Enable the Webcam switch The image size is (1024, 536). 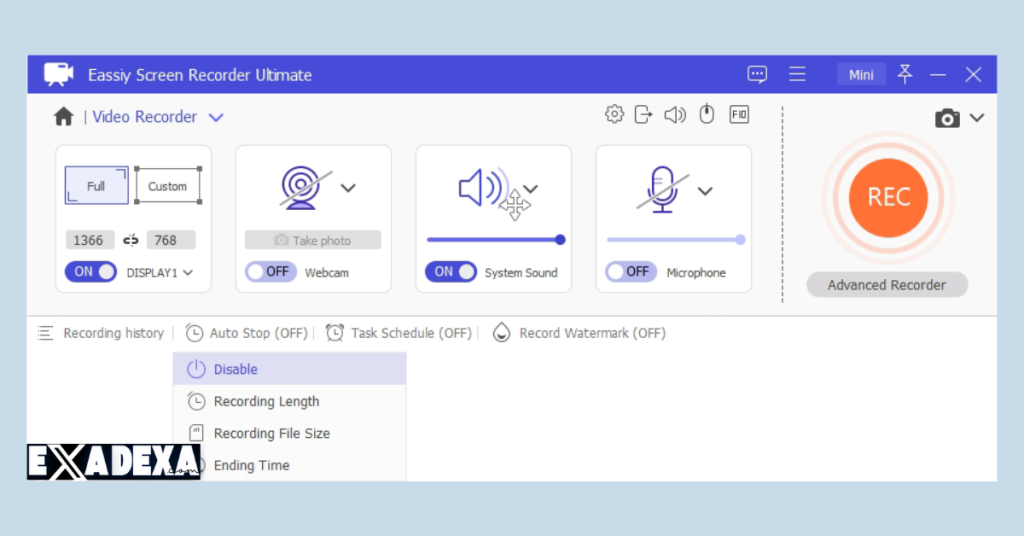pyautogui.click(x=270, y=272)
